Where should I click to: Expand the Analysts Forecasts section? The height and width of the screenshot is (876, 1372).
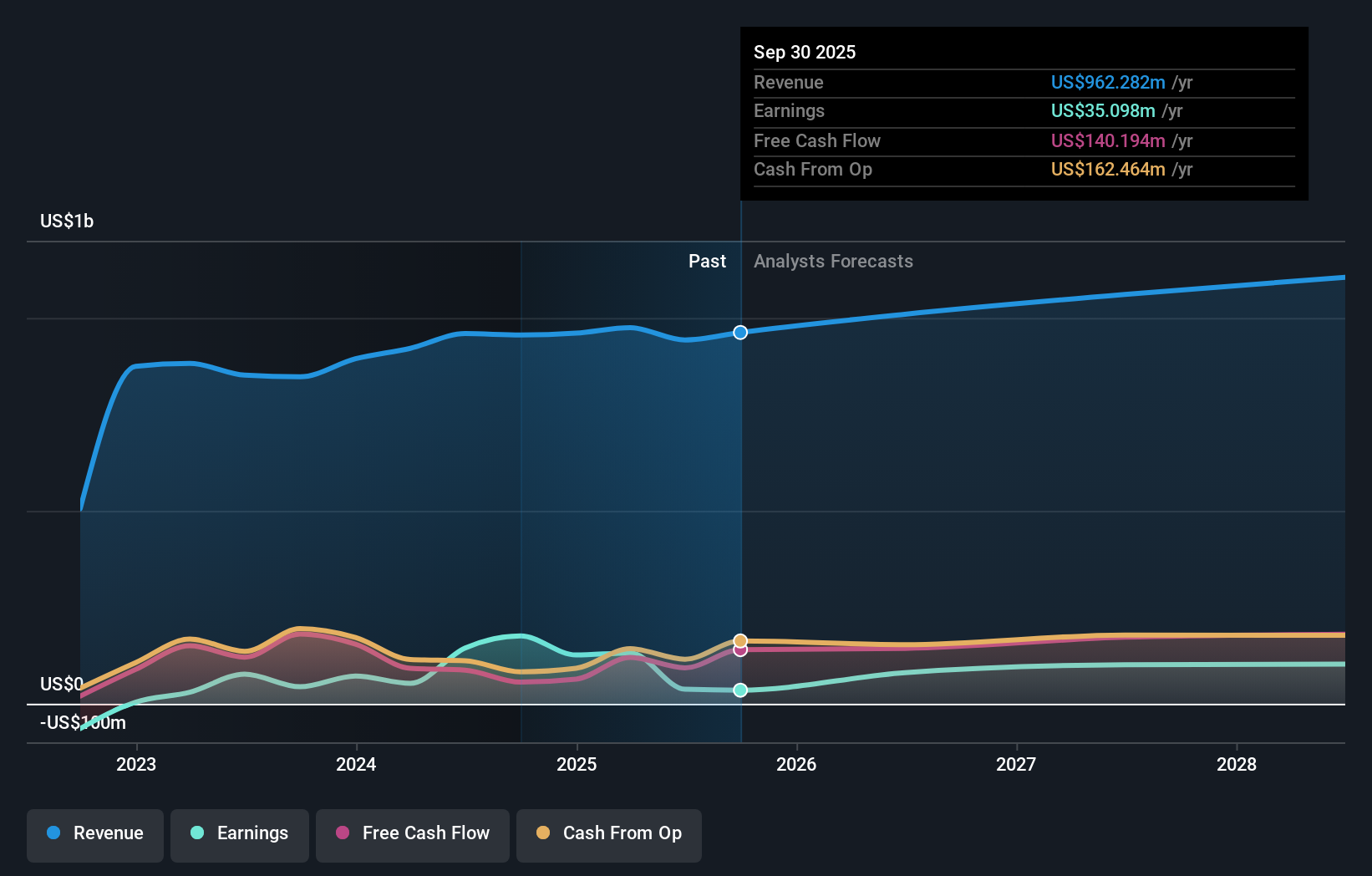(x=832, y=261)
